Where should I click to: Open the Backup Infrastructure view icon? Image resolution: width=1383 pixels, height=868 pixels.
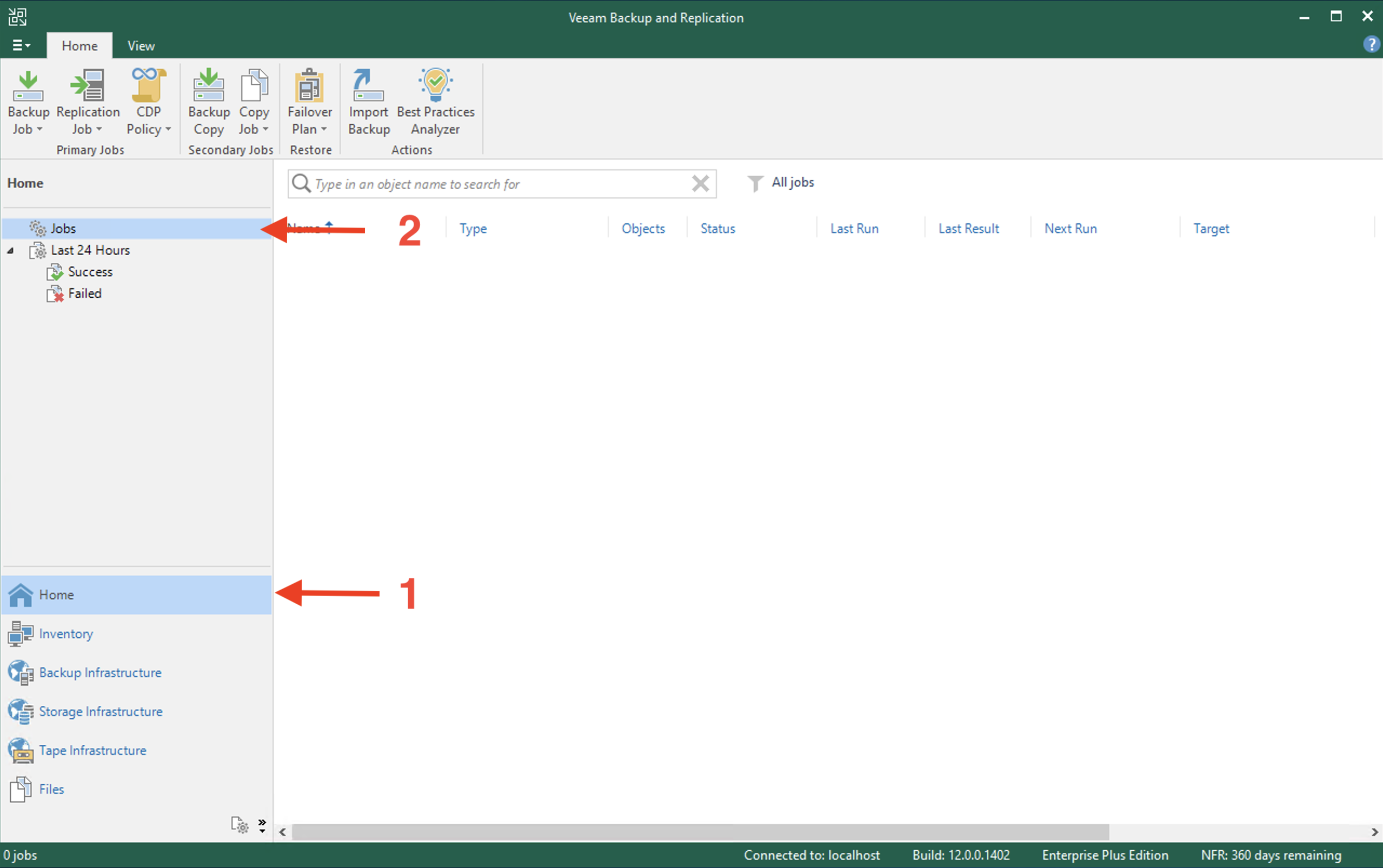click(21, 673)
